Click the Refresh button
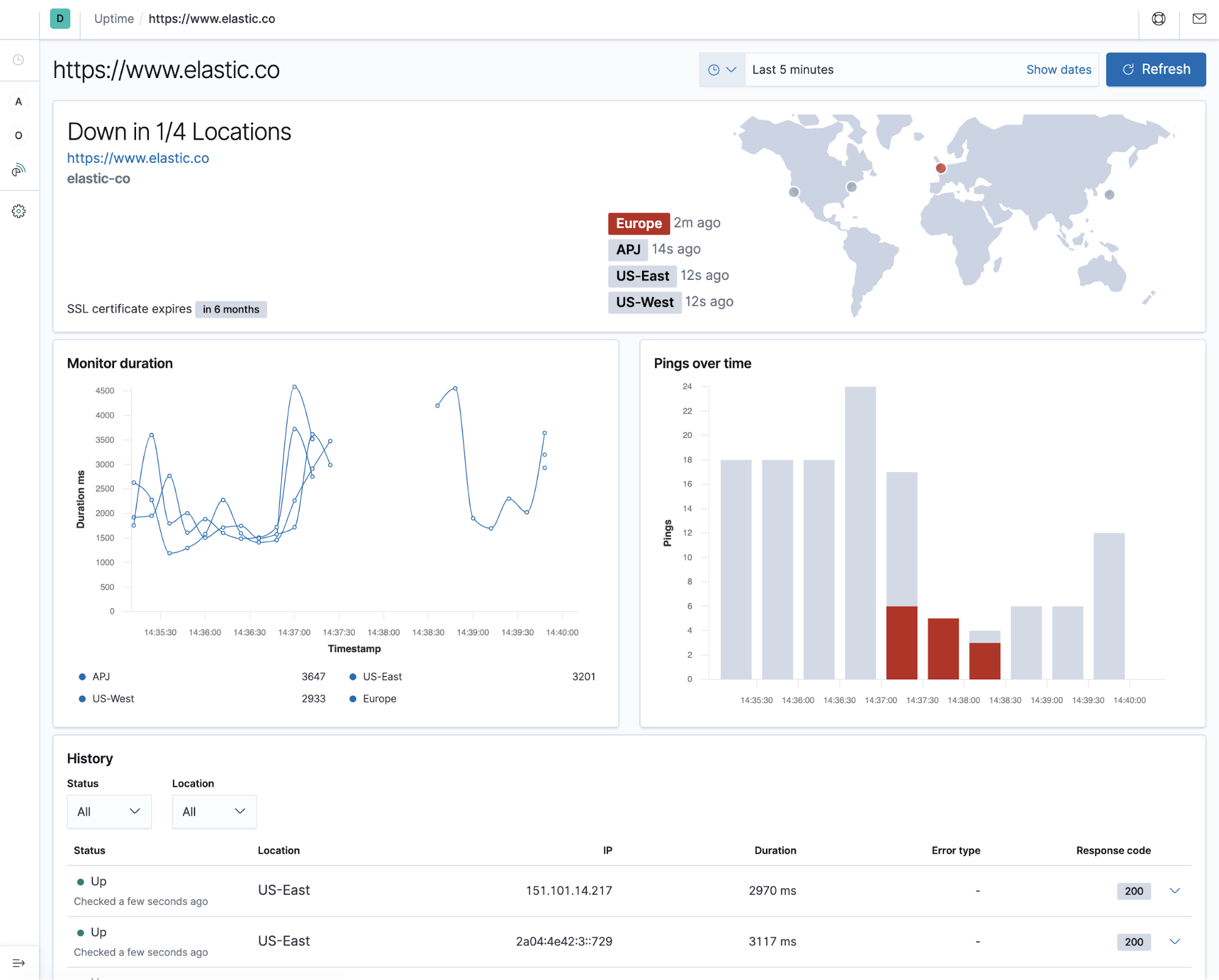 [x=1155, y=69]
